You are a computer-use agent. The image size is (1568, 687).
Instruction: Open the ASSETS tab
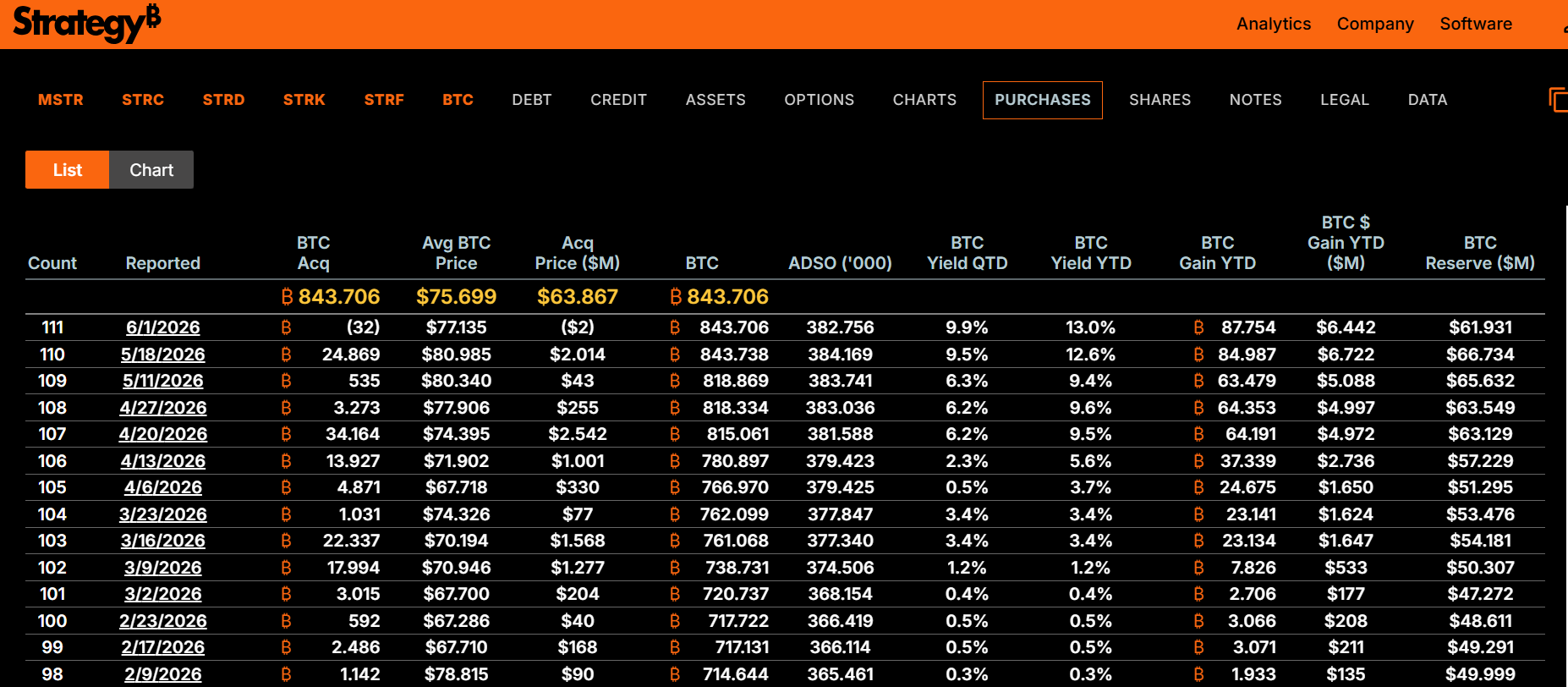pyautogui.click(x=715, y=100)
